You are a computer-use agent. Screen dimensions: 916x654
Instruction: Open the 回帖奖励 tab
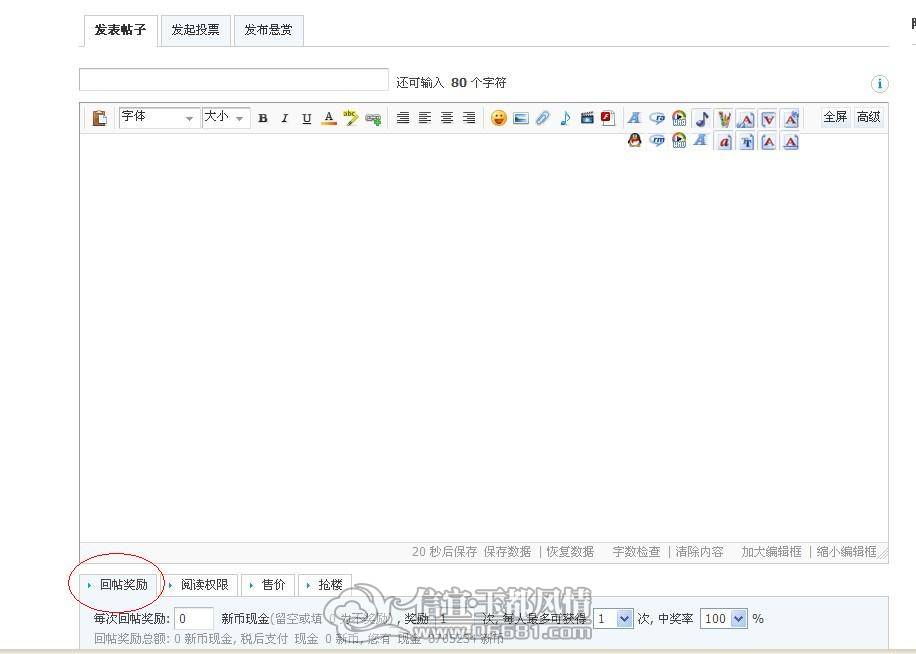(118, 585)
